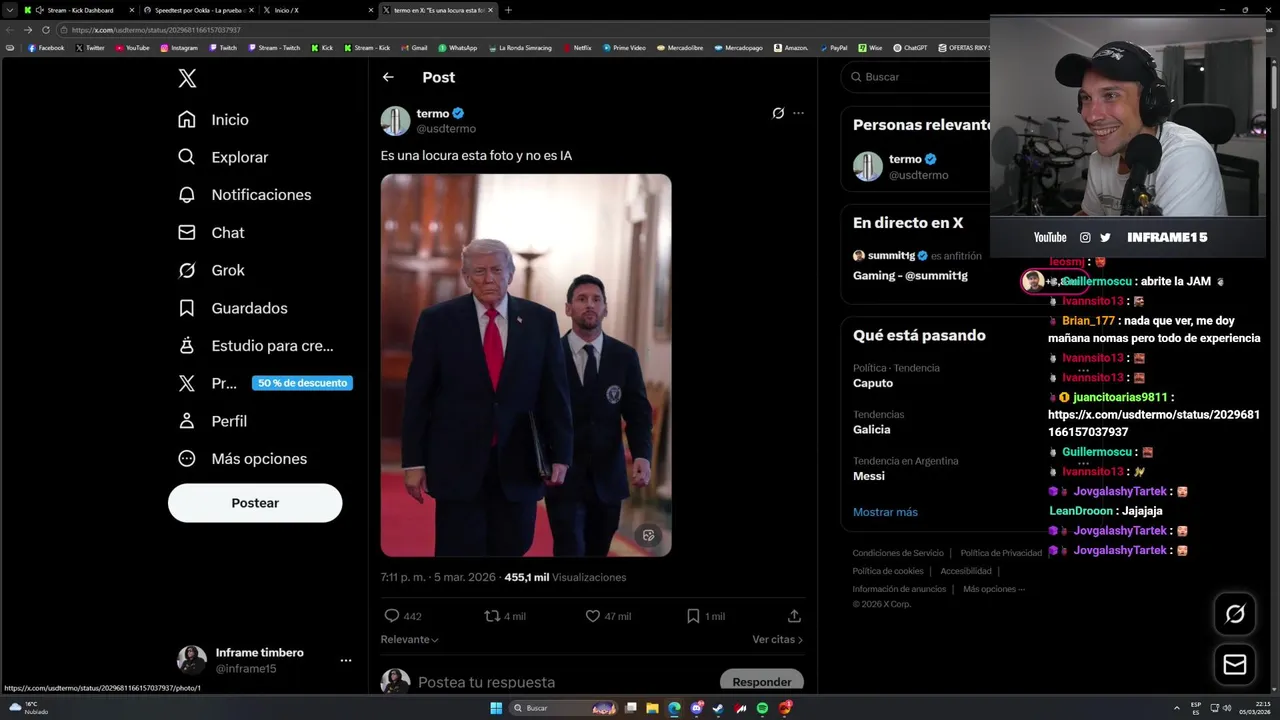1280x720 pixels.
Task: Switch to Stream - Kick Dashboard tab
Action: point(78,10)
